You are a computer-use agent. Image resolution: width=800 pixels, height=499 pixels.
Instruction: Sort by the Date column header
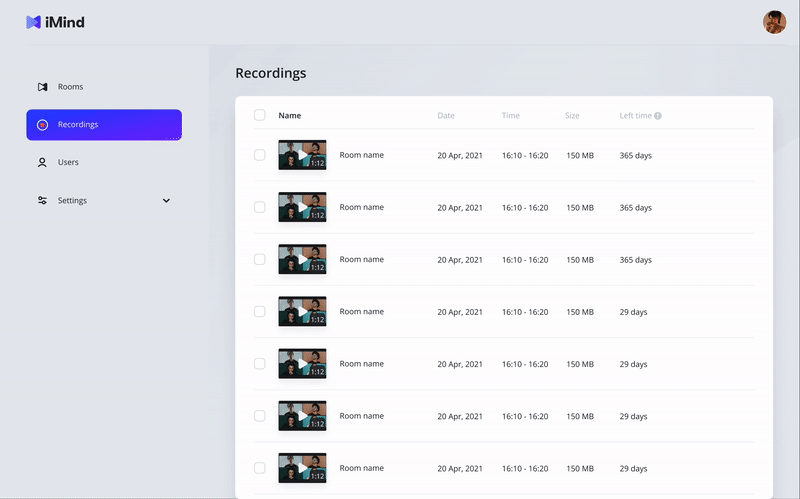[x=445, y=116]
